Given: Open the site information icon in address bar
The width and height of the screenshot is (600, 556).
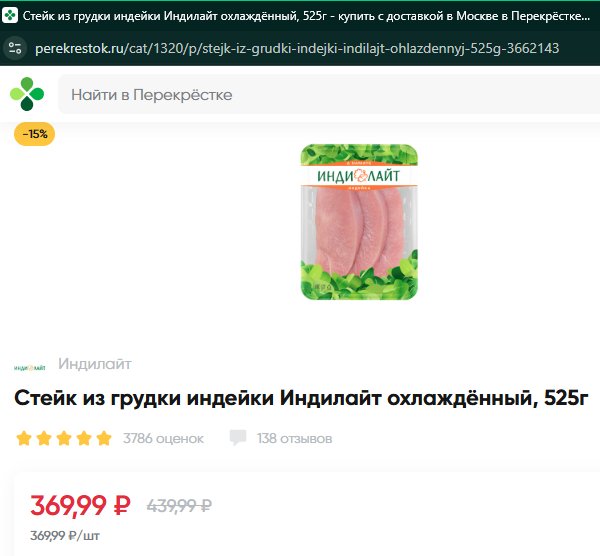Looking at the screenshot, I should tap(15, 48).
